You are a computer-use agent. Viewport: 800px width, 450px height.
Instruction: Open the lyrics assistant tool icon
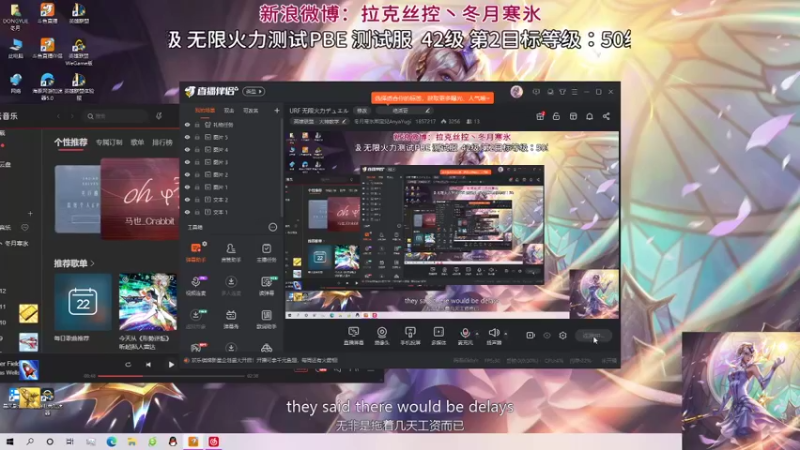266,319
